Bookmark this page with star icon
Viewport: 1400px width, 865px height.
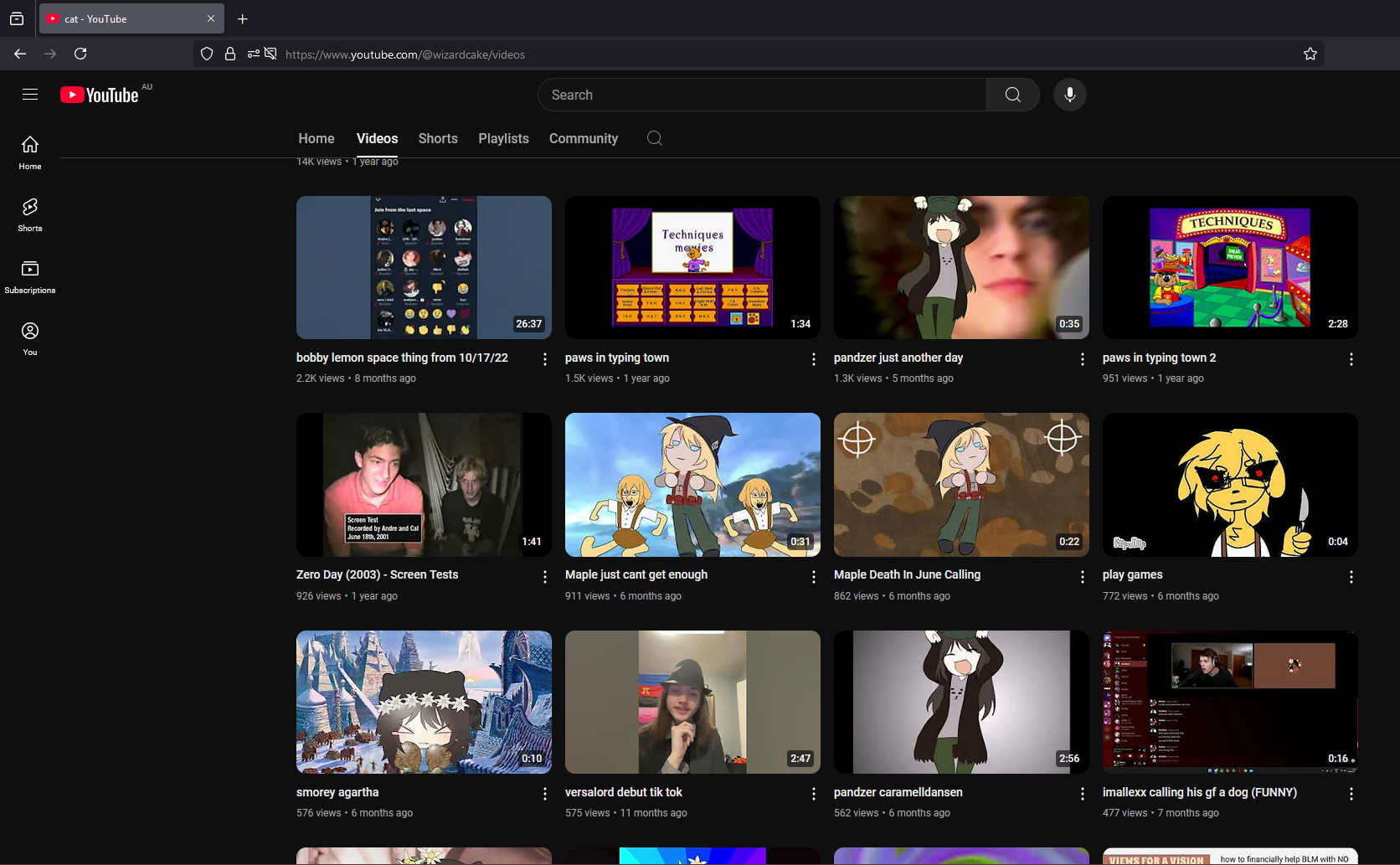tap(1310, 54)
